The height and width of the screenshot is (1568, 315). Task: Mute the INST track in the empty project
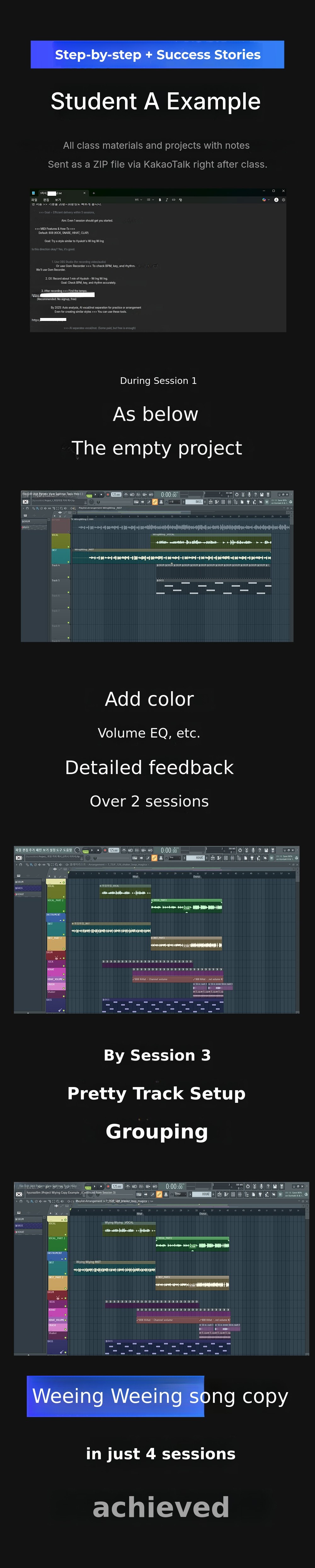coord(69,562)
